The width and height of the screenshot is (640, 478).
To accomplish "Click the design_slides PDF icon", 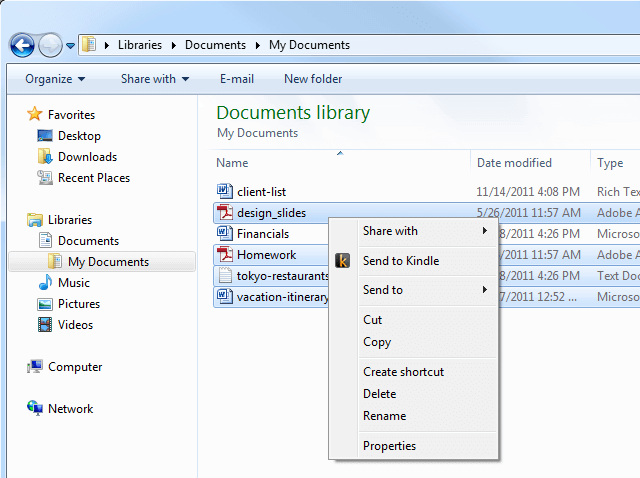I will tap(224, 212).
